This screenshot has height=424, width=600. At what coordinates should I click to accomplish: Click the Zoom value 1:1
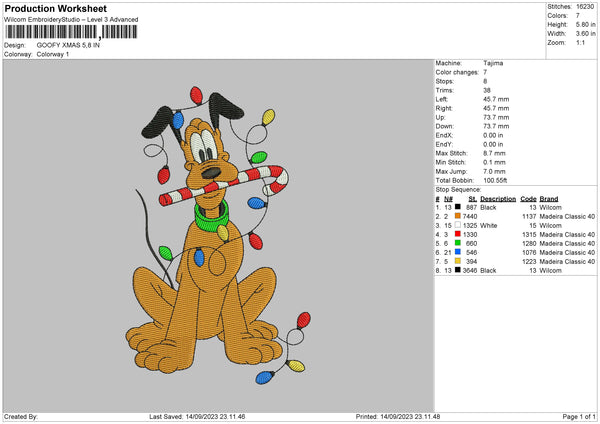click(x=580, y=42)
